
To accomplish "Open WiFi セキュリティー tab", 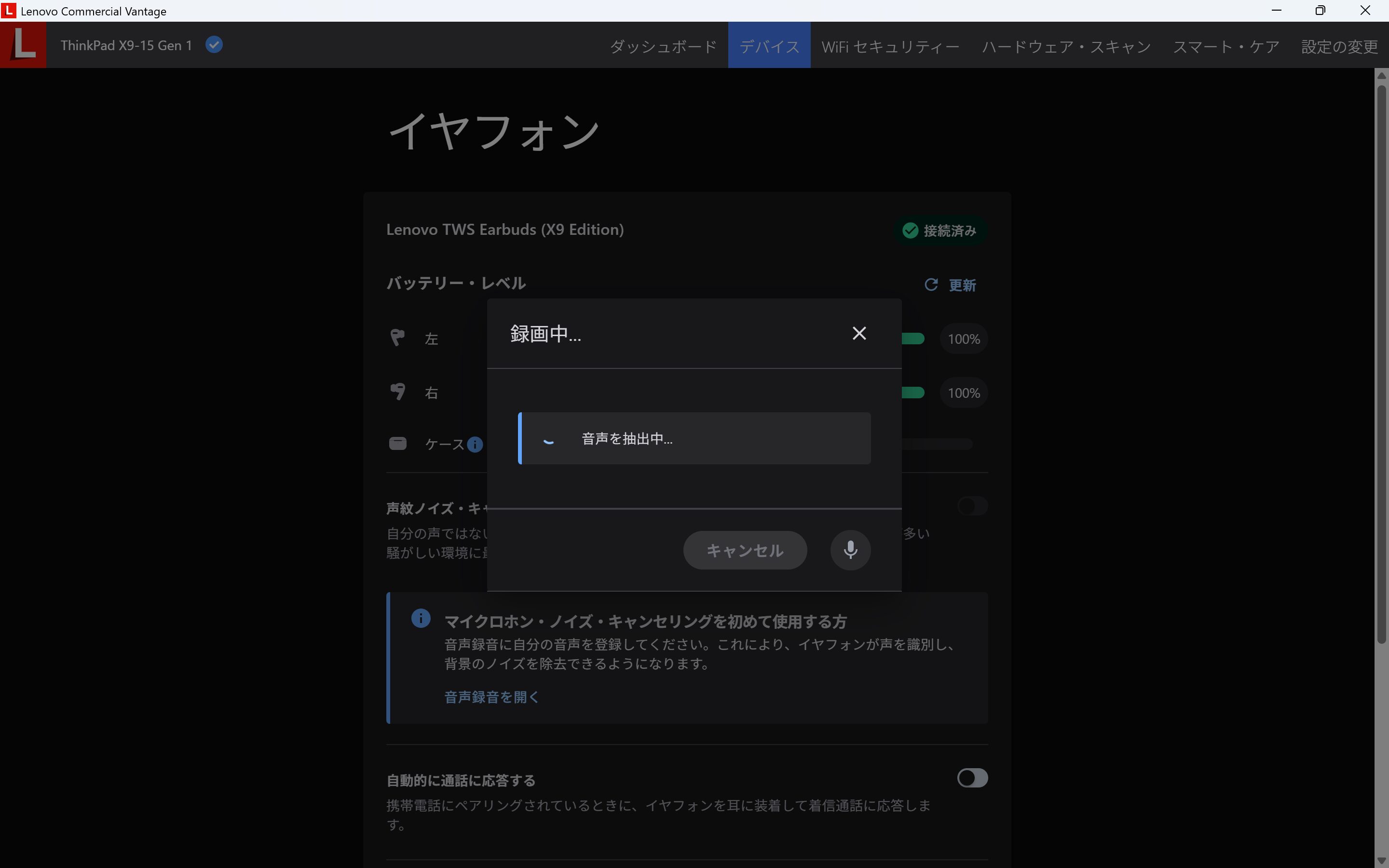I will (x=890, y=46).
